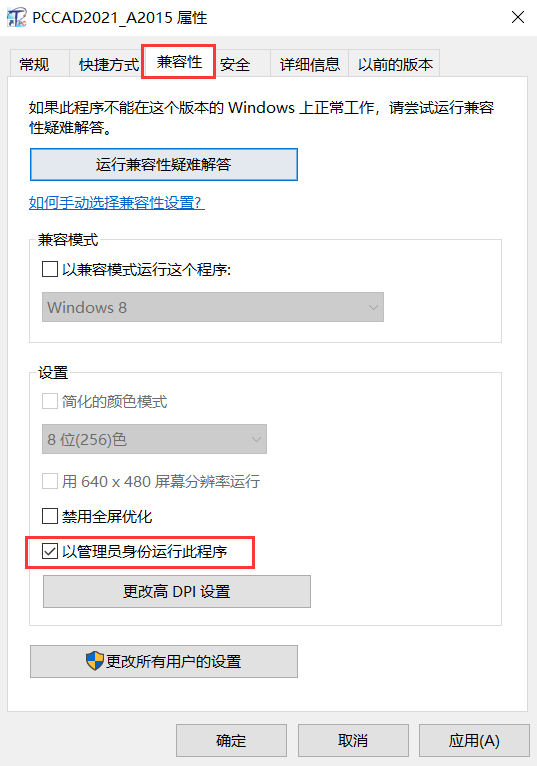Switch to the 常规 tab

pos(34,64)
